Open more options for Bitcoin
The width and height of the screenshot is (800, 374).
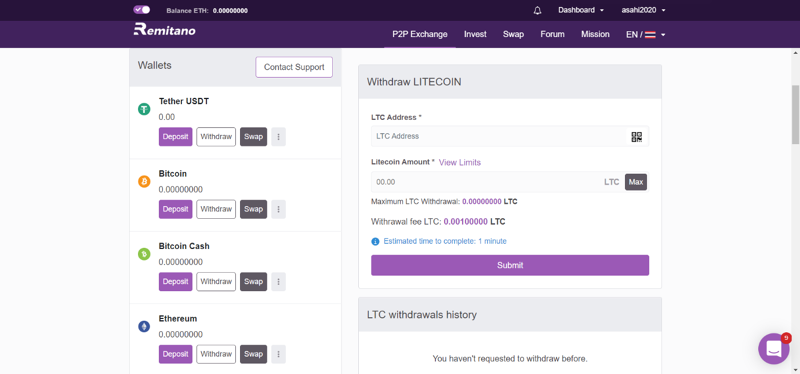click(279, 209)
